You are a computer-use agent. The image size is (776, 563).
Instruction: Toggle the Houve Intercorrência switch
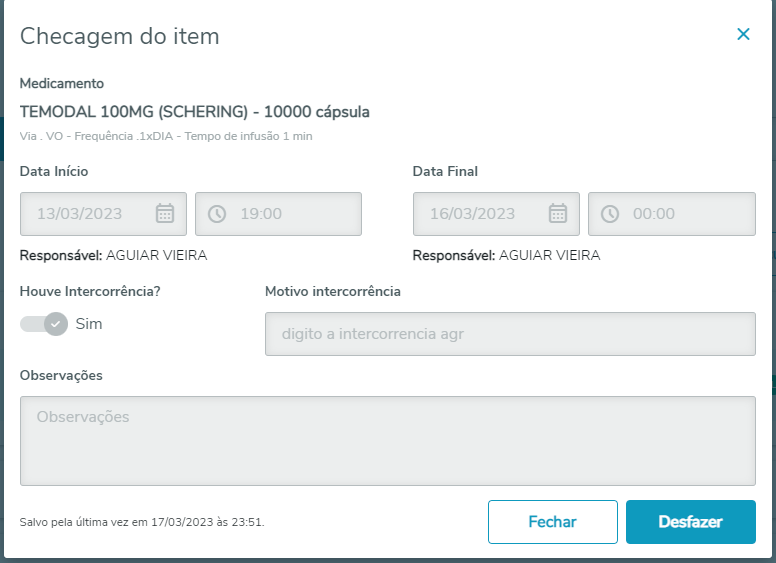(44, 324)
